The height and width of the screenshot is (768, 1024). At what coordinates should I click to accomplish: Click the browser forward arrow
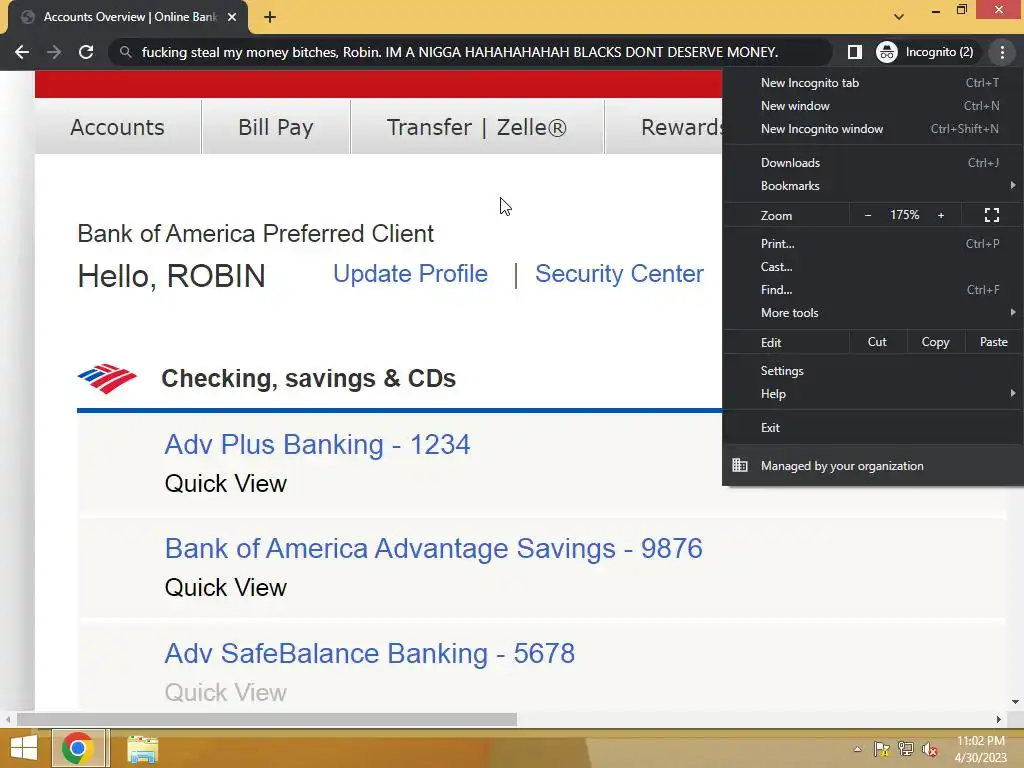(54, 52)
